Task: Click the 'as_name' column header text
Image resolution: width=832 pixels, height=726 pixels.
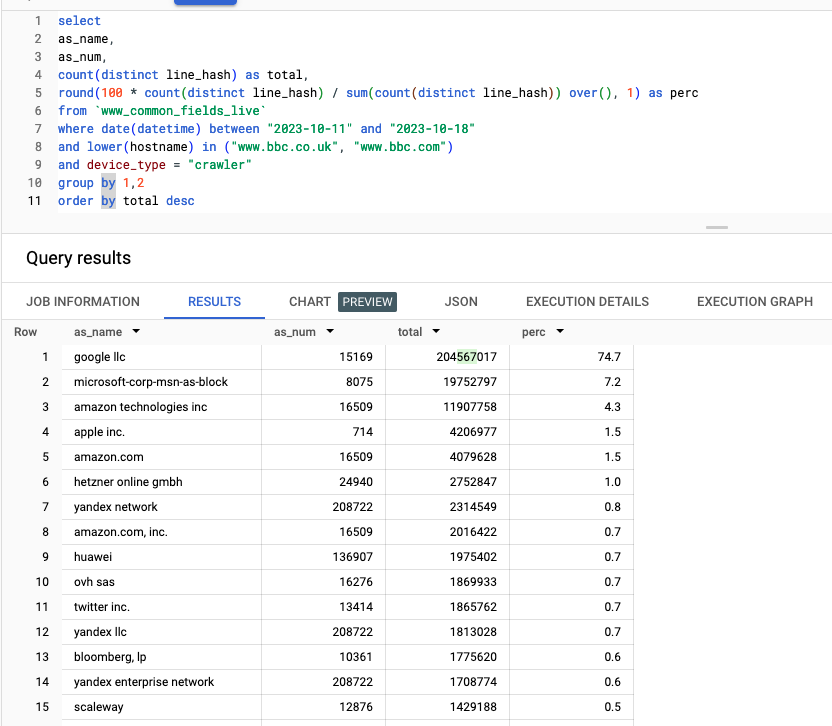Action: [x=98, y=332]
